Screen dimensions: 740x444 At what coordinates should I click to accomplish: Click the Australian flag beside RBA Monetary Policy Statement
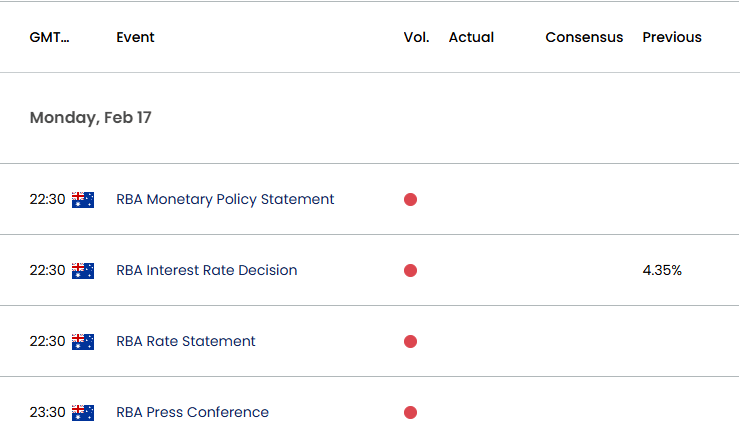(x=83, y=200)
